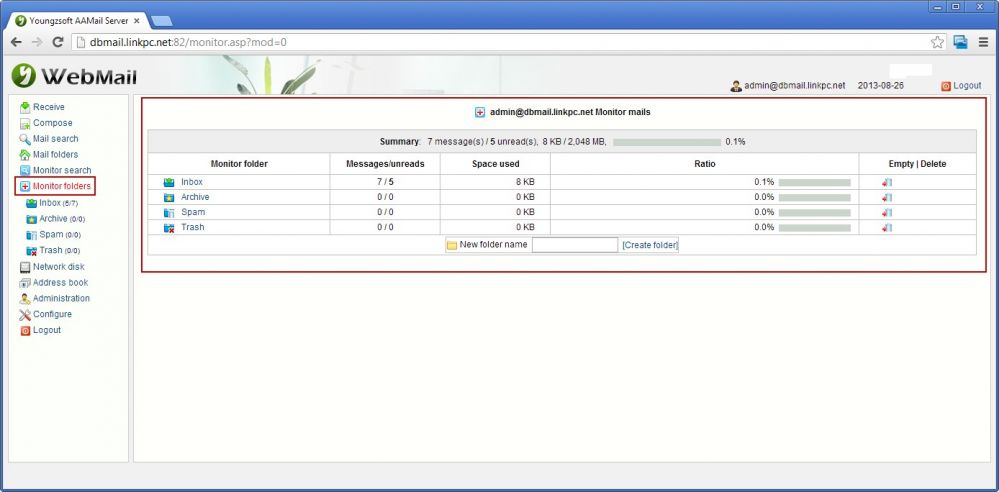Image resolution: width=999 pixels, height=492 pixels.
Task: Empty the Archive folder using its broom icon
Action: click(887, 198)
